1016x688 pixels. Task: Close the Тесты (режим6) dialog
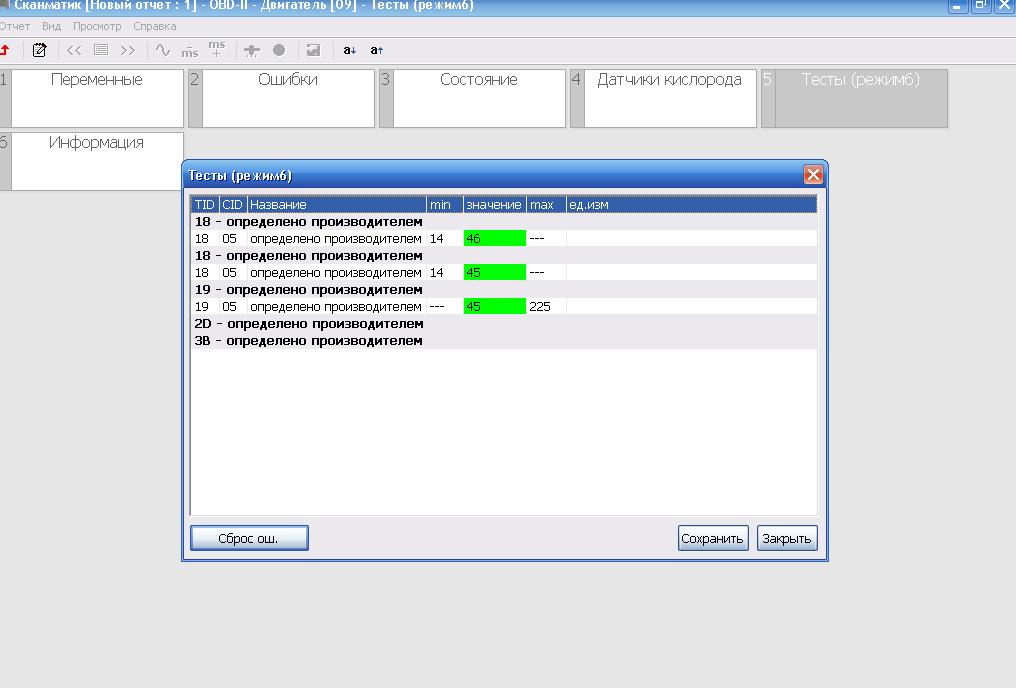click(x=813, y=174)
